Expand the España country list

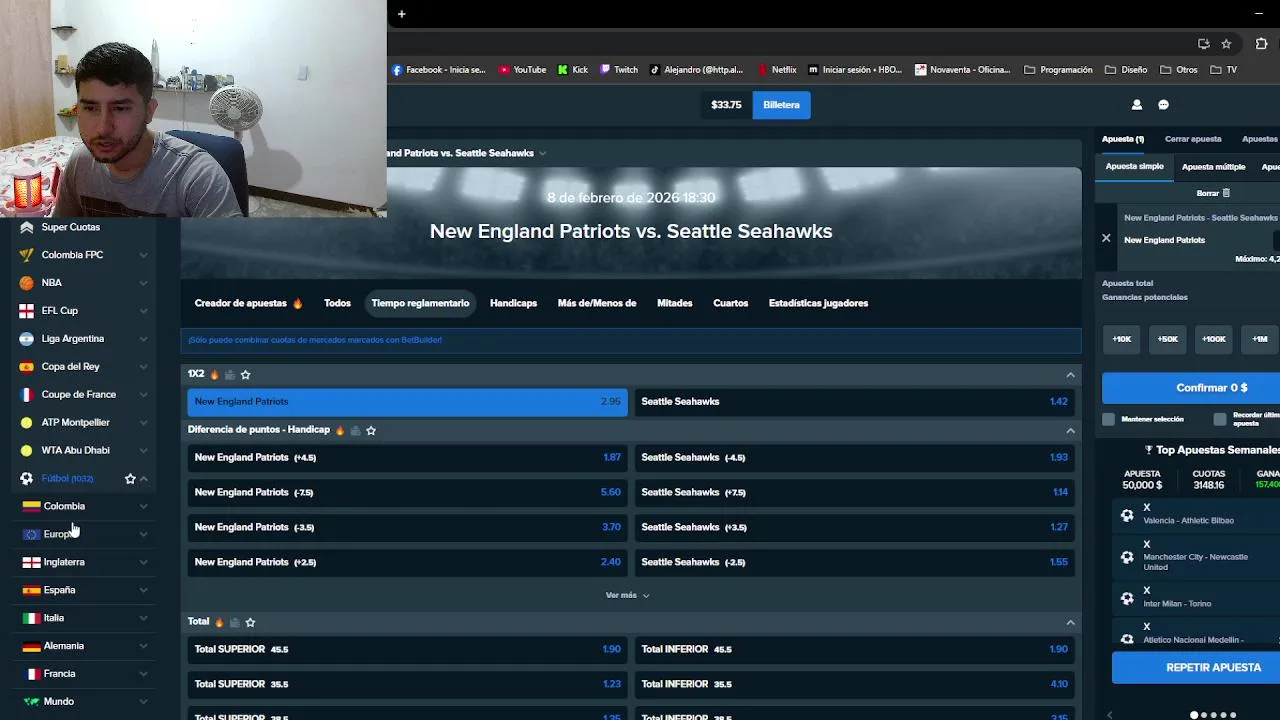pos(143,590)
